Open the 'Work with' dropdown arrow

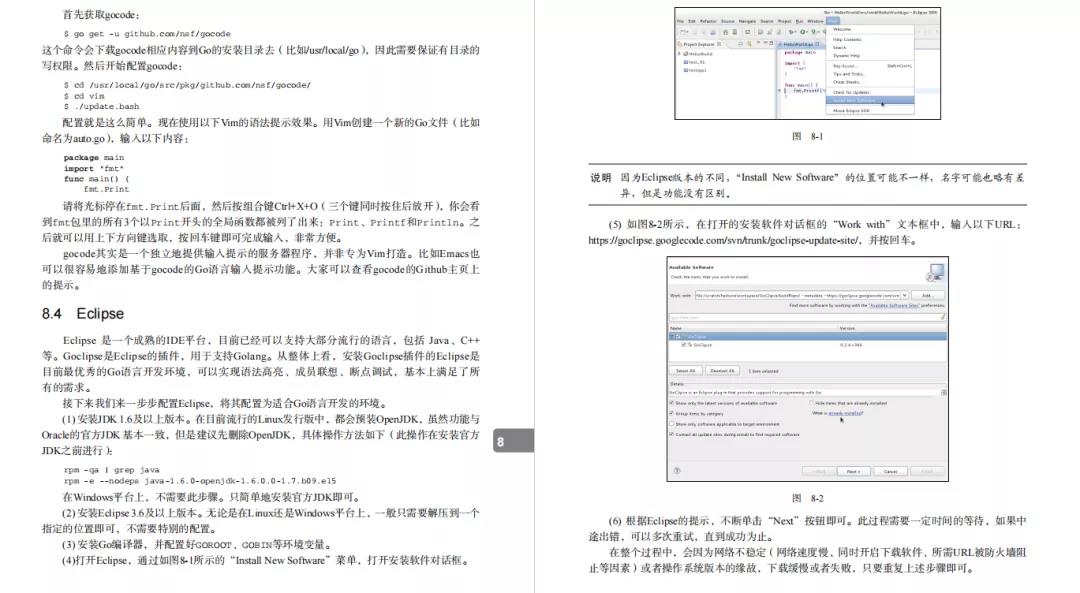point(906,295)
